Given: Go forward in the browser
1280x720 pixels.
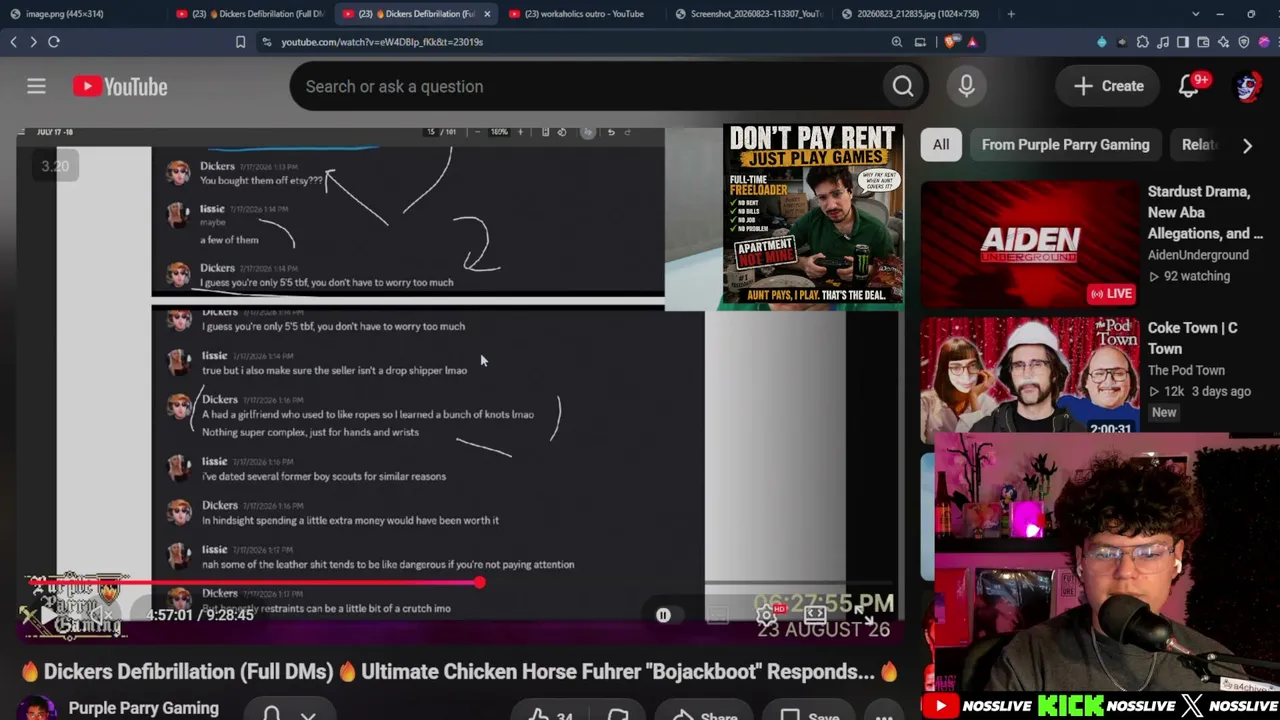Looking at the screenshot, I should 33,42.
